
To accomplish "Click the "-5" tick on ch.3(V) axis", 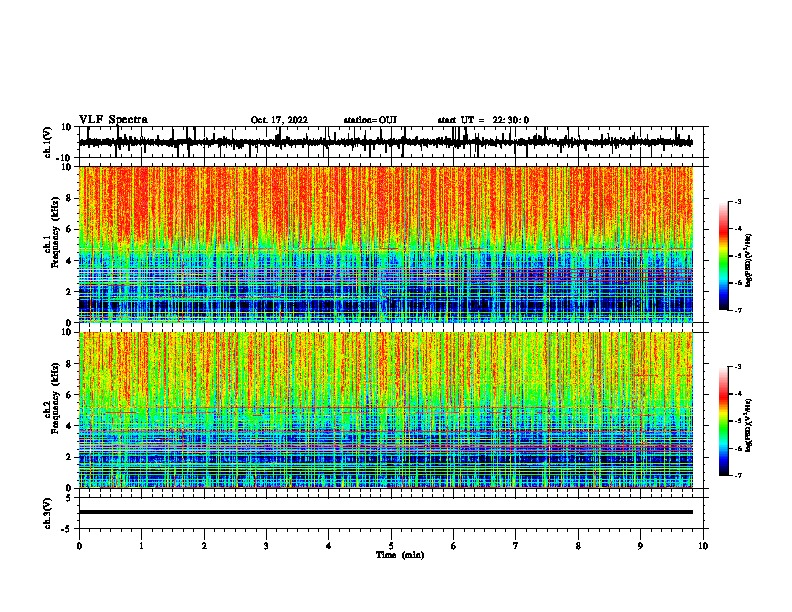I will tap(67, 529).
